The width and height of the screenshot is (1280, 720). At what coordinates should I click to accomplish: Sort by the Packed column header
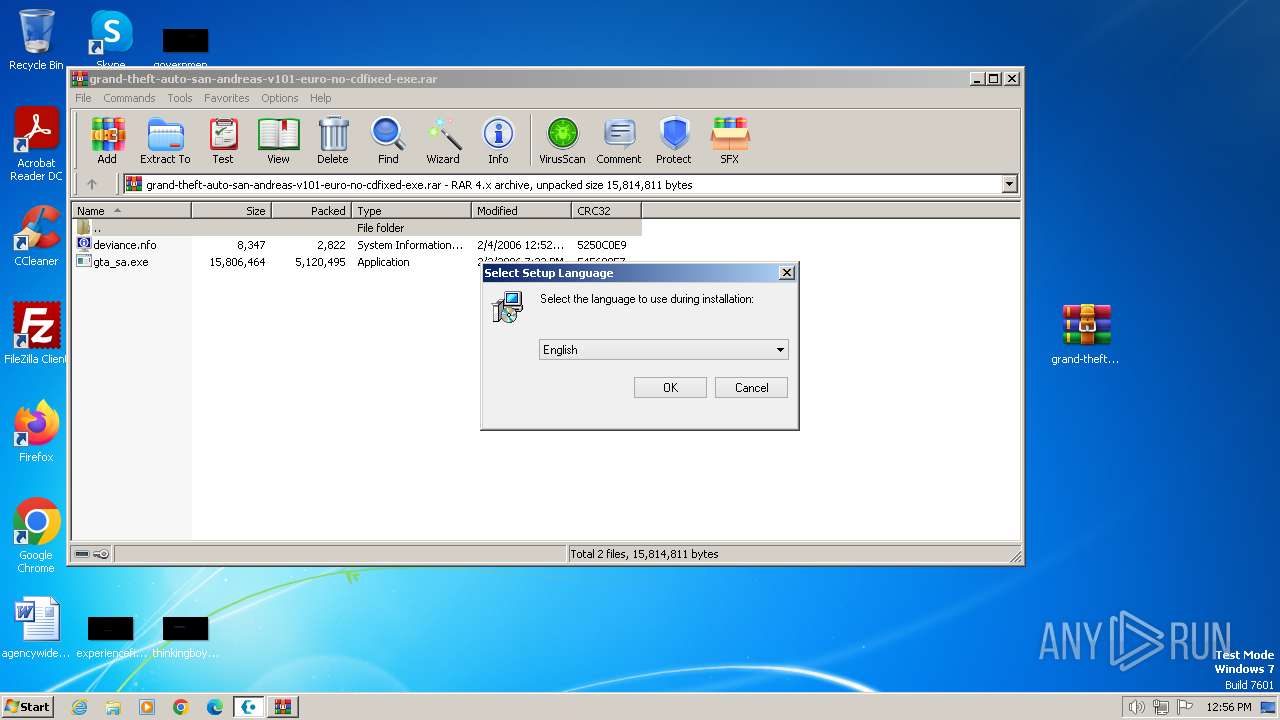pos(311,211)
